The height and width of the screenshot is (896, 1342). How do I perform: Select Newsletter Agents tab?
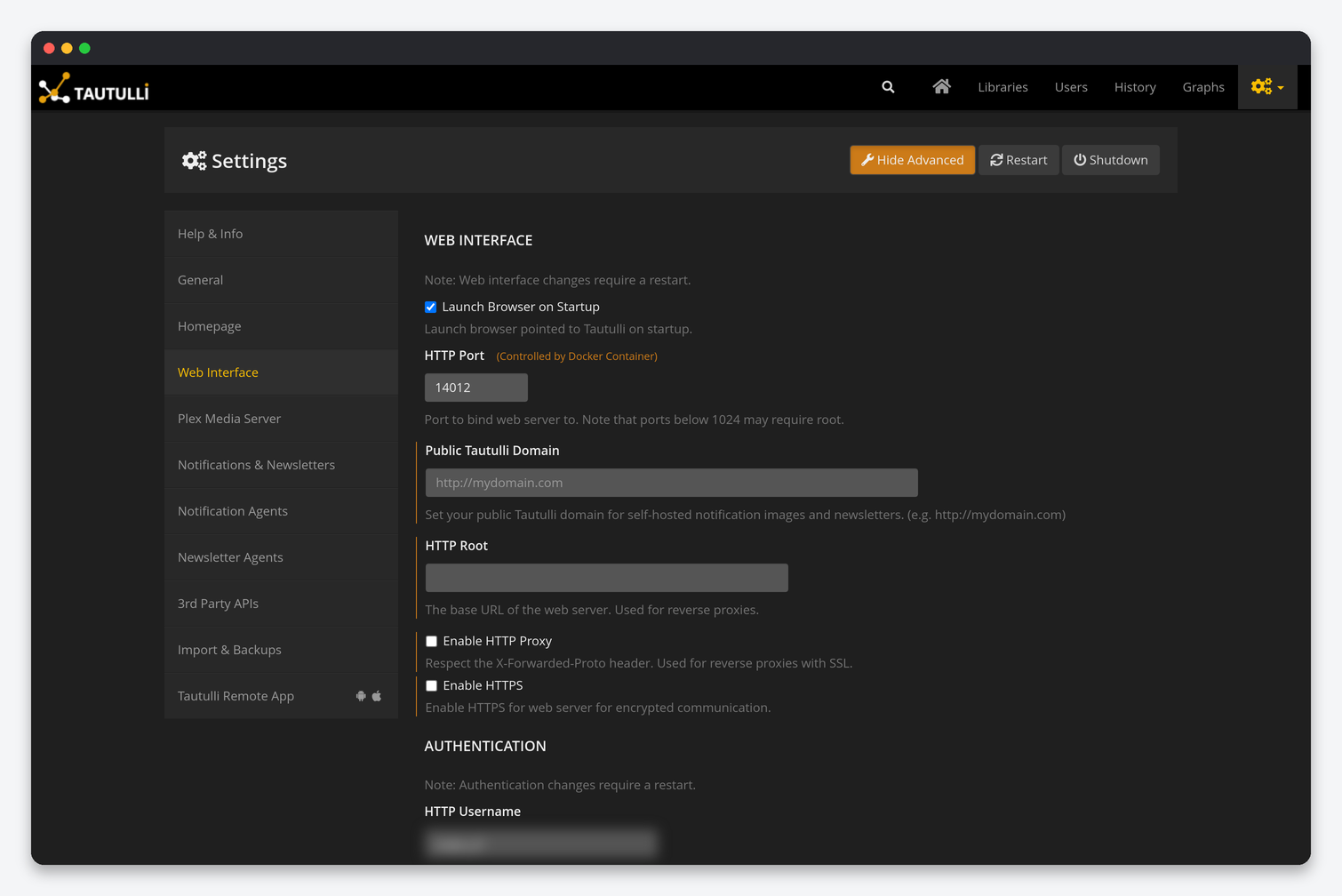(281, 557)
